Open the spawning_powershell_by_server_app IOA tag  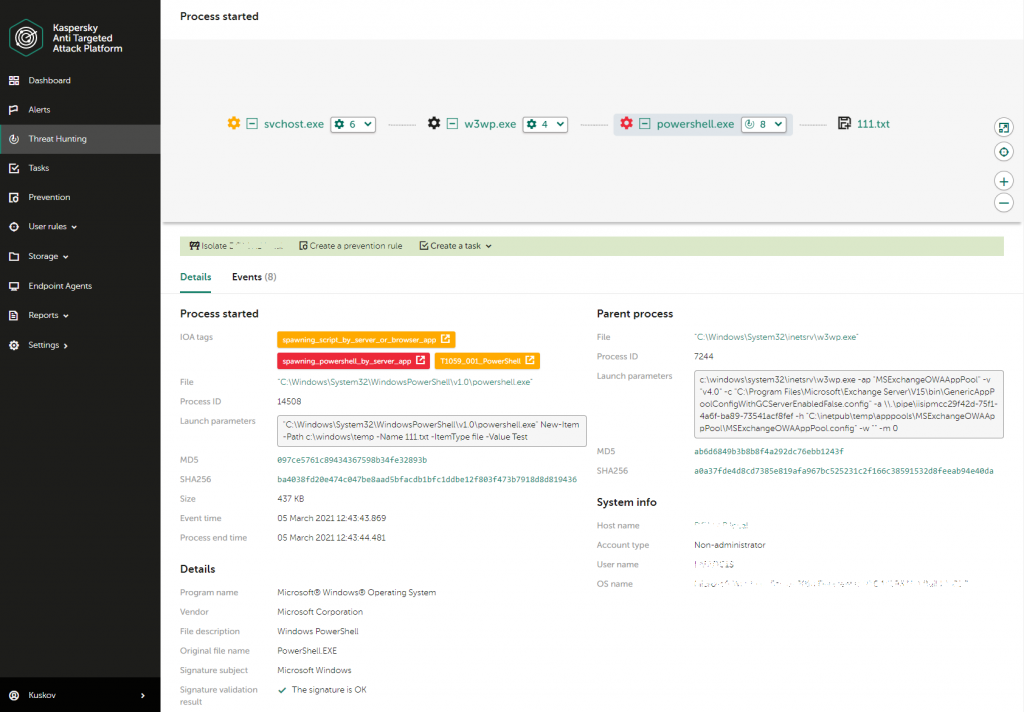pos(353,361)
